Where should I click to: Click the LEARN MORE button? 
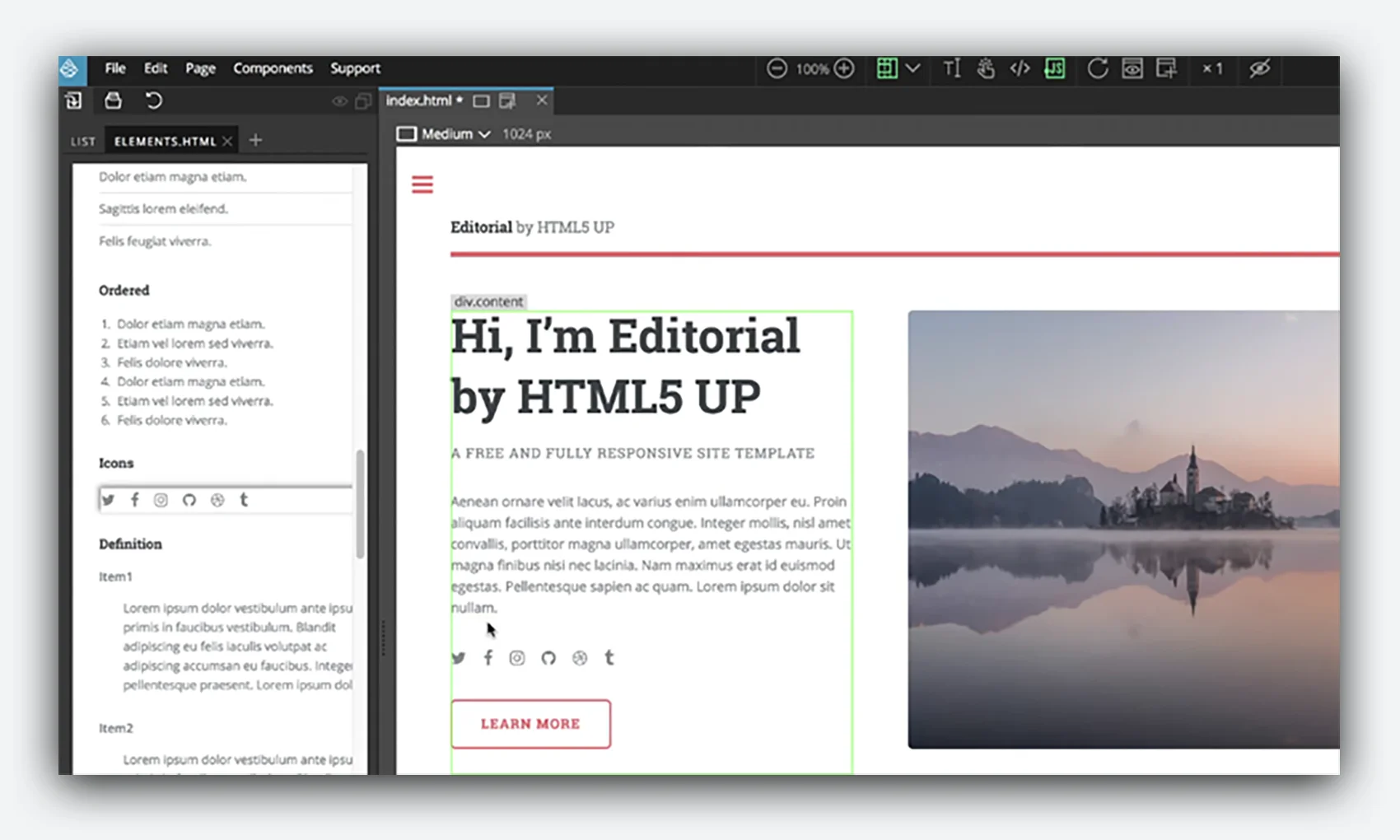531,724
